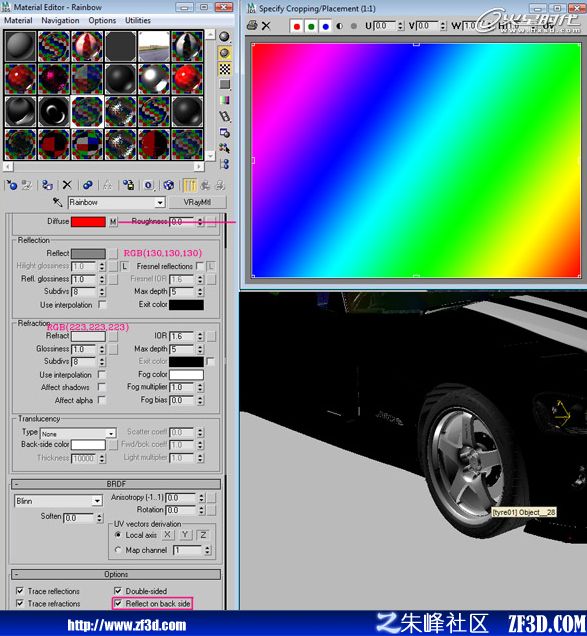Click Put to Library icon
Viewport: 587px width, 636px height.
[x=129, y=185]
